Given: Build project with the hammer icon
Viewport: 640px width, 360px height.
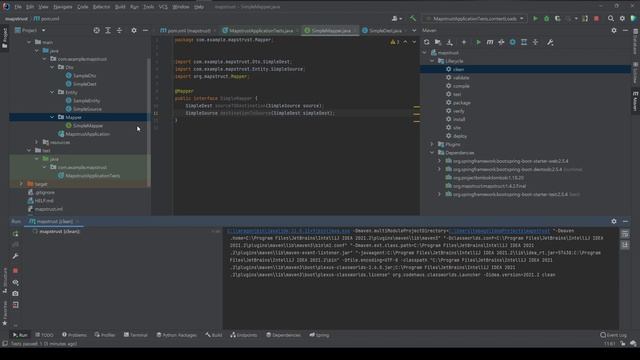Looking at the screenshot, I should [x=413, y=18].
